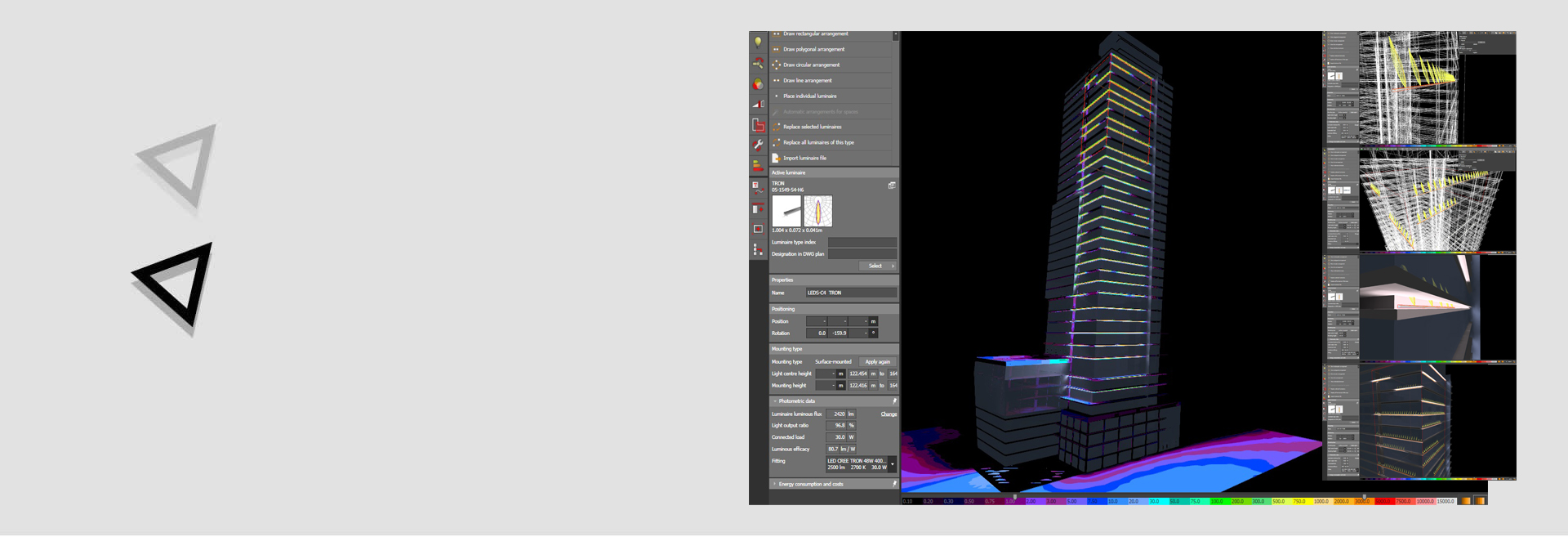
Task: Click the 750.0 yellow swatch in color scale
Action: coord(1303,501)
